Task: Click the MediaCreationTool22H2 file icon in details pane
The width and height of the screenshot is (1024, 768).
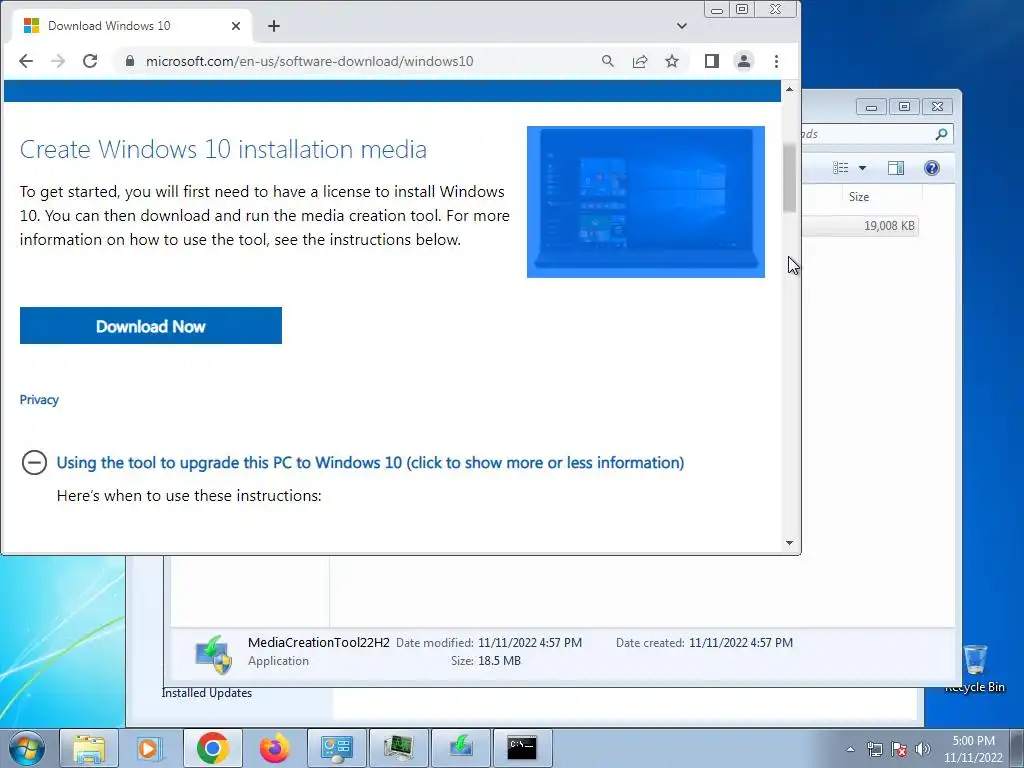Action: [x=214, y=654]
